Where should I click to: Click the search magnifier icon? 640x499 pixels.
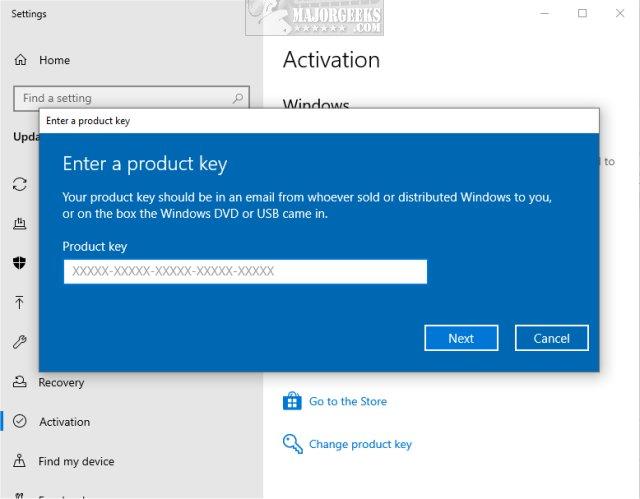click(238, 98)
